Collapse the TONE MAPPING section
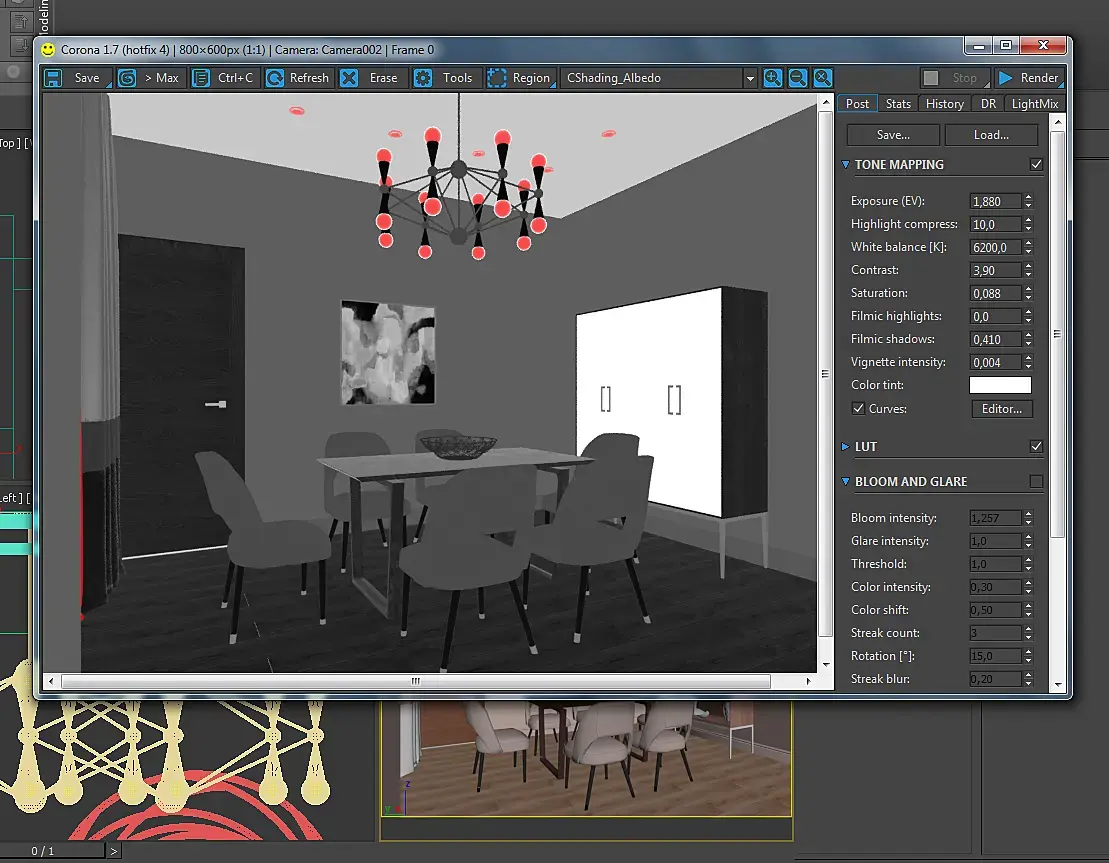This screenshot has width=1109, height=863. (845, 164)
